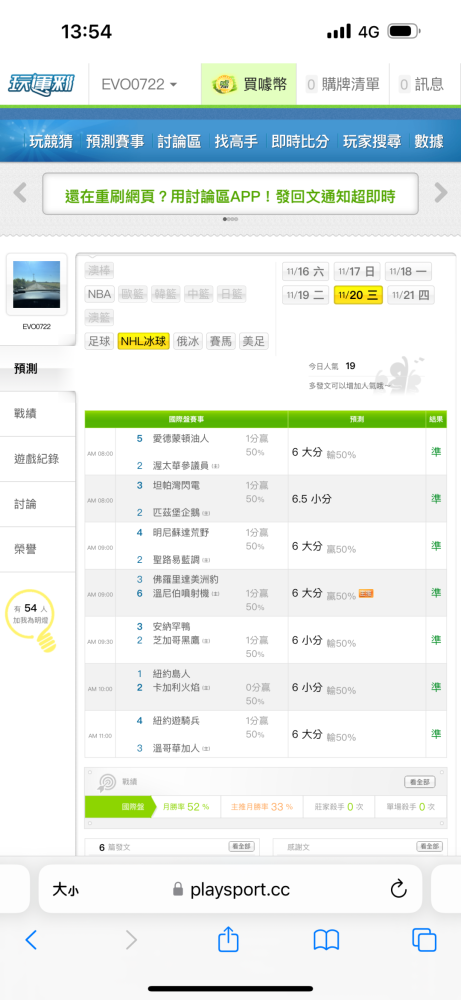Open the 榮譽 sidebar tab
This screenshot has height=1000, width=461.
pyautogui.click(x=38, y=549)
